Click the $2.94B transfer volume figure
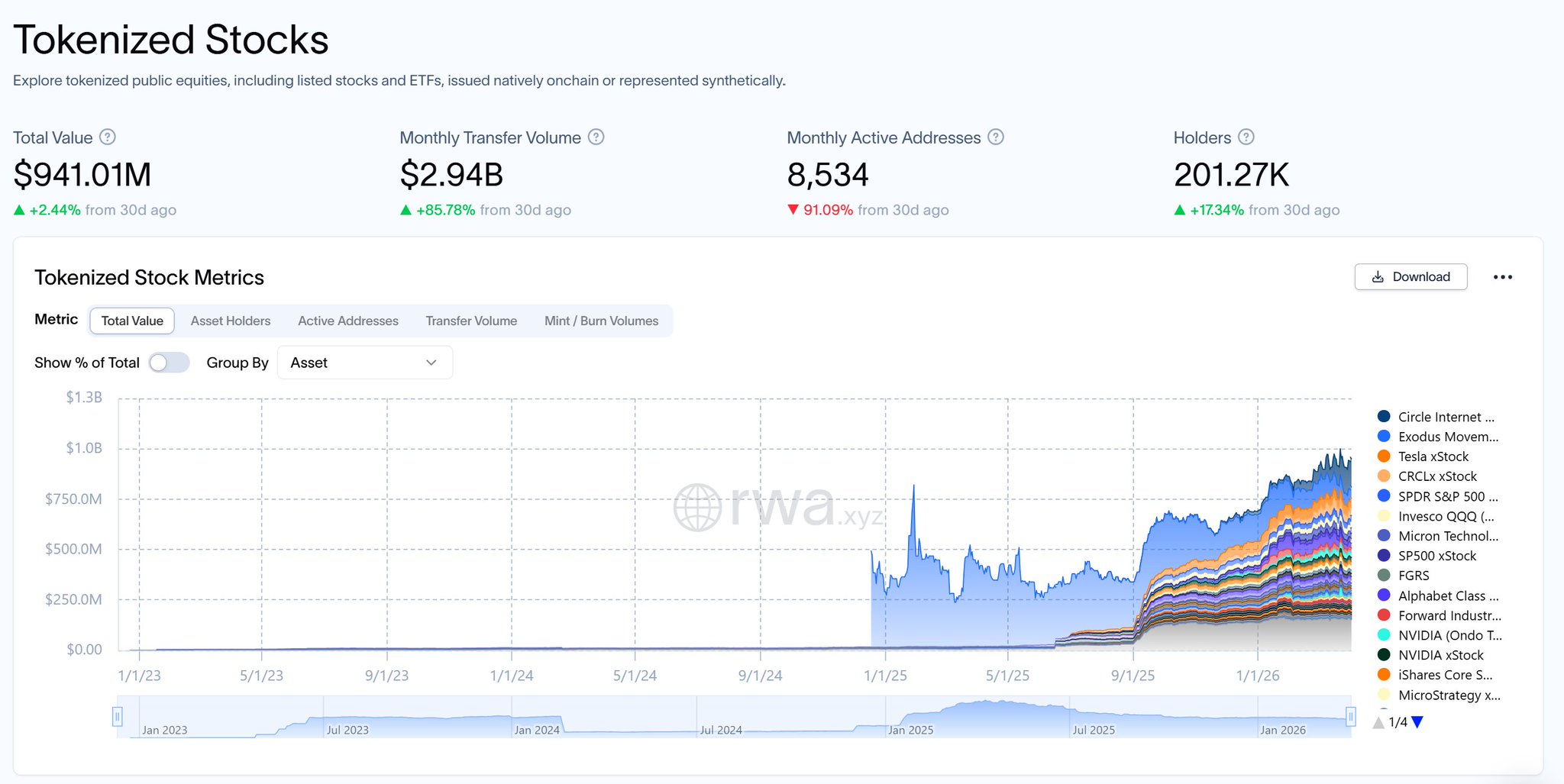The image size is (1564, 784). click(x=451, y=175)
